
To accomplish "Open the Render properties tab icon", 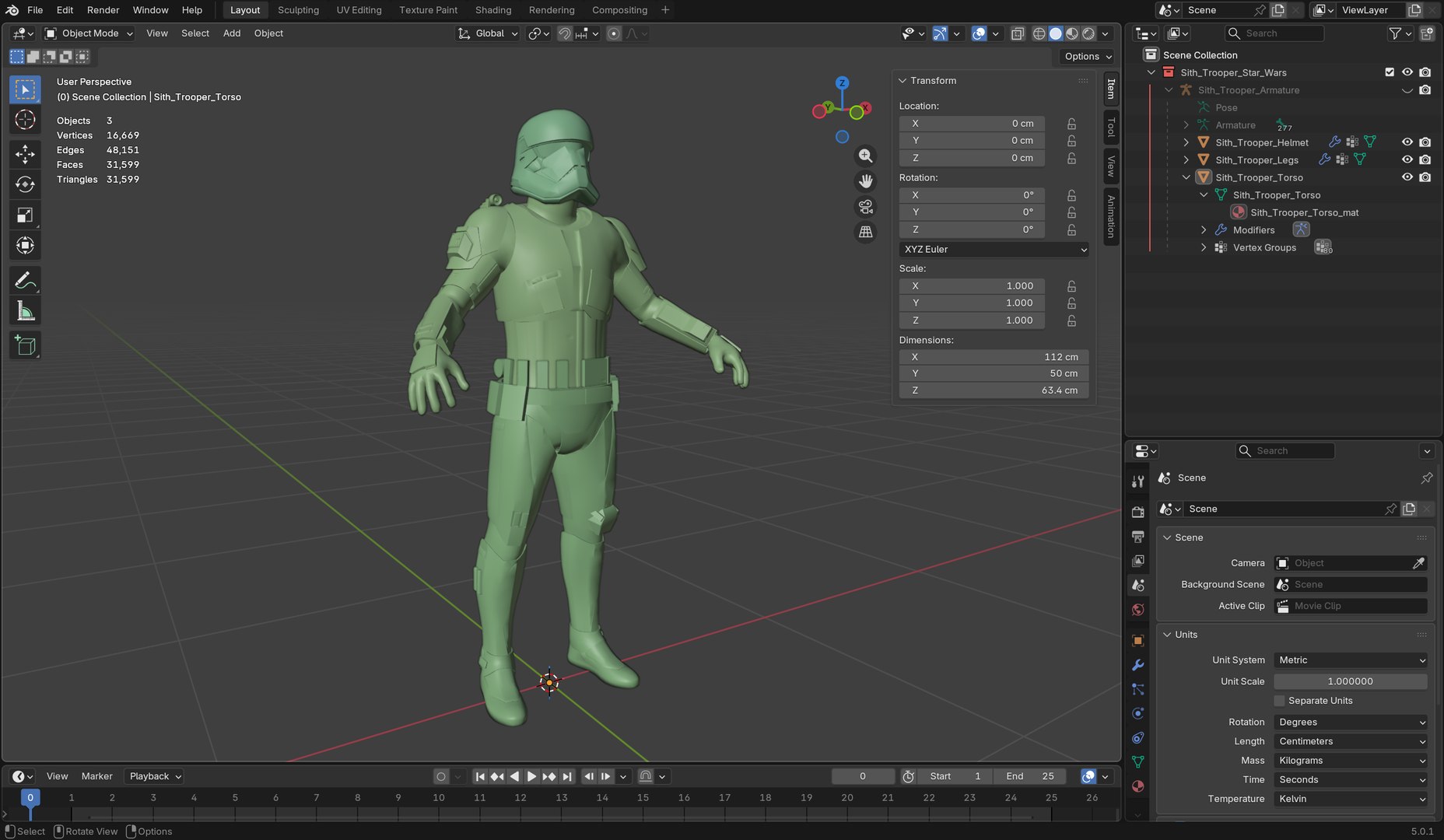I will [x=1137, y=512].
